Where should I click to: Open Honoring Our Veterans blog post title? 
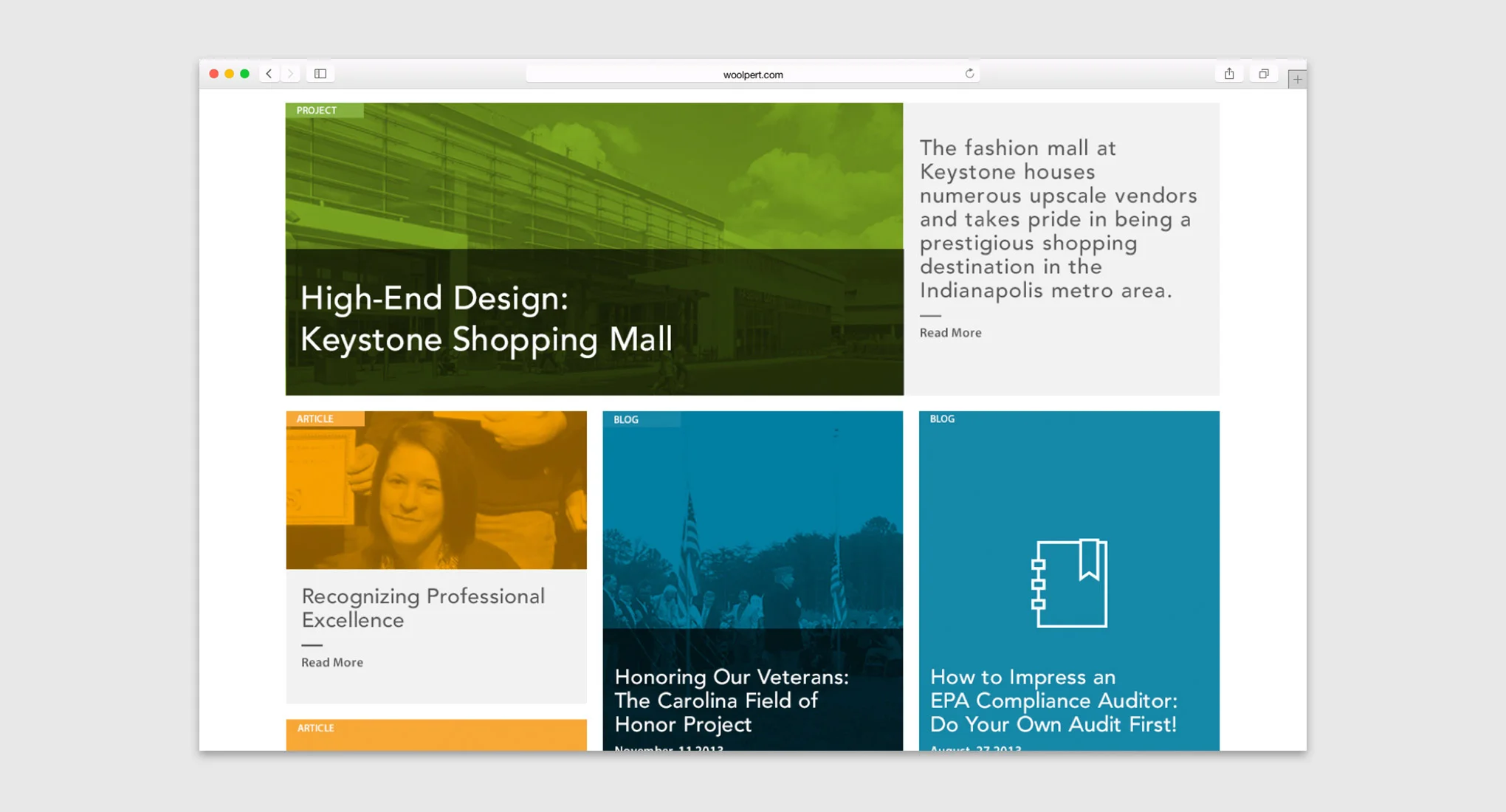tap(731, 700)
